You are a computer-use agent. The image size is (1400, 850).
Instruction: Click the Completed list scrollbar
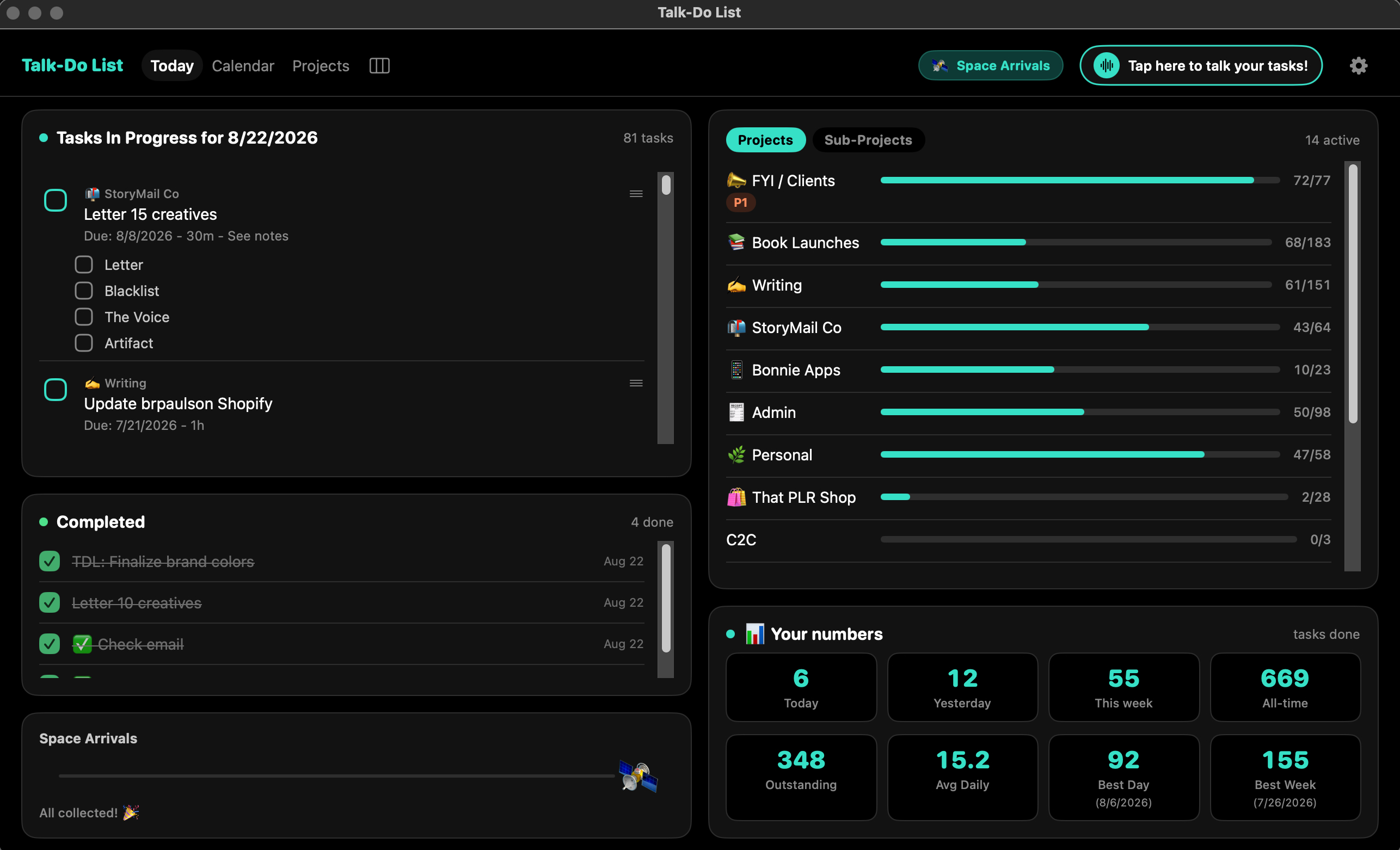coord(666,598)
